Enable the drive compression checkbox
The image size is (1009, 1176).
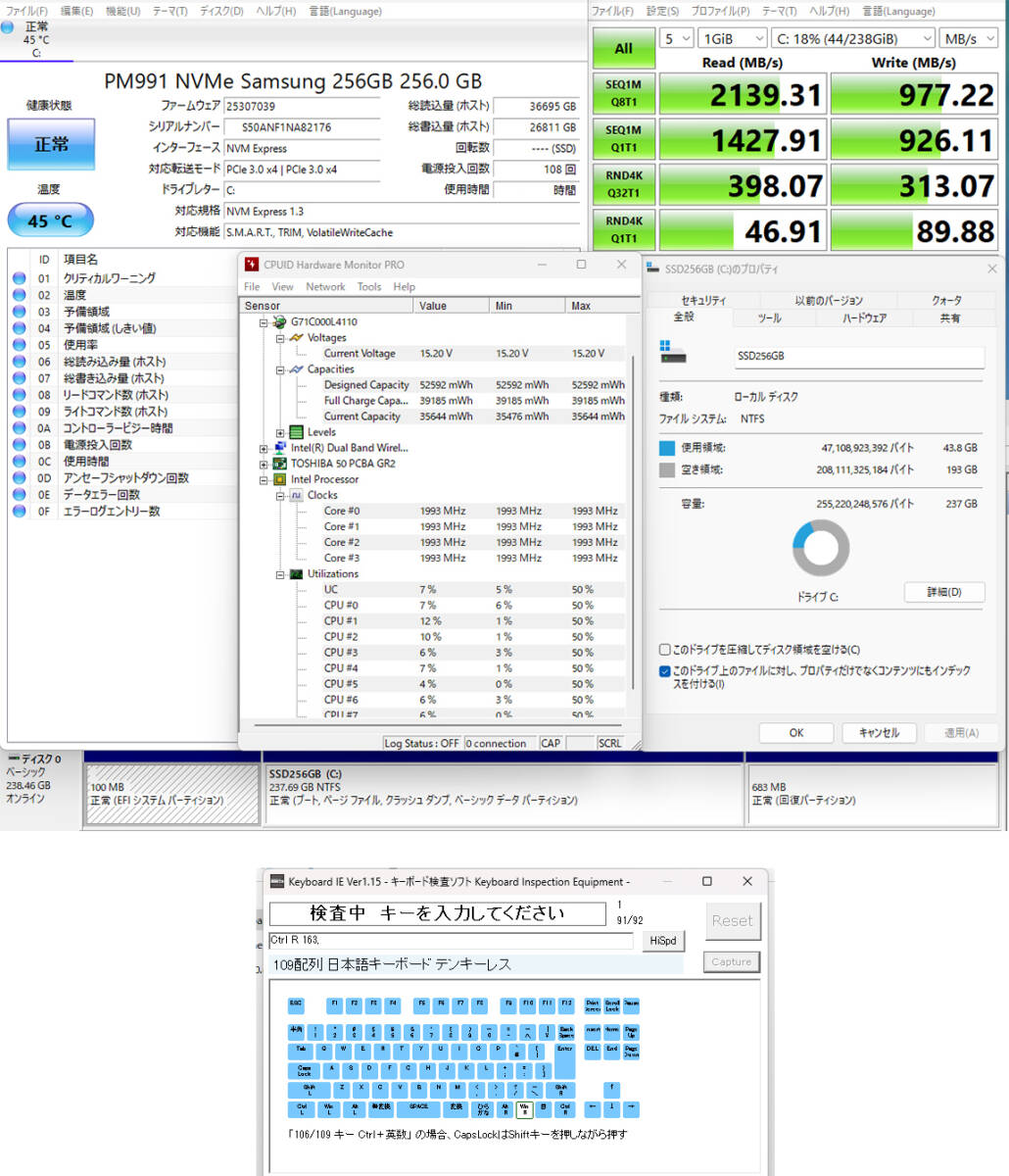click(665, 649)
